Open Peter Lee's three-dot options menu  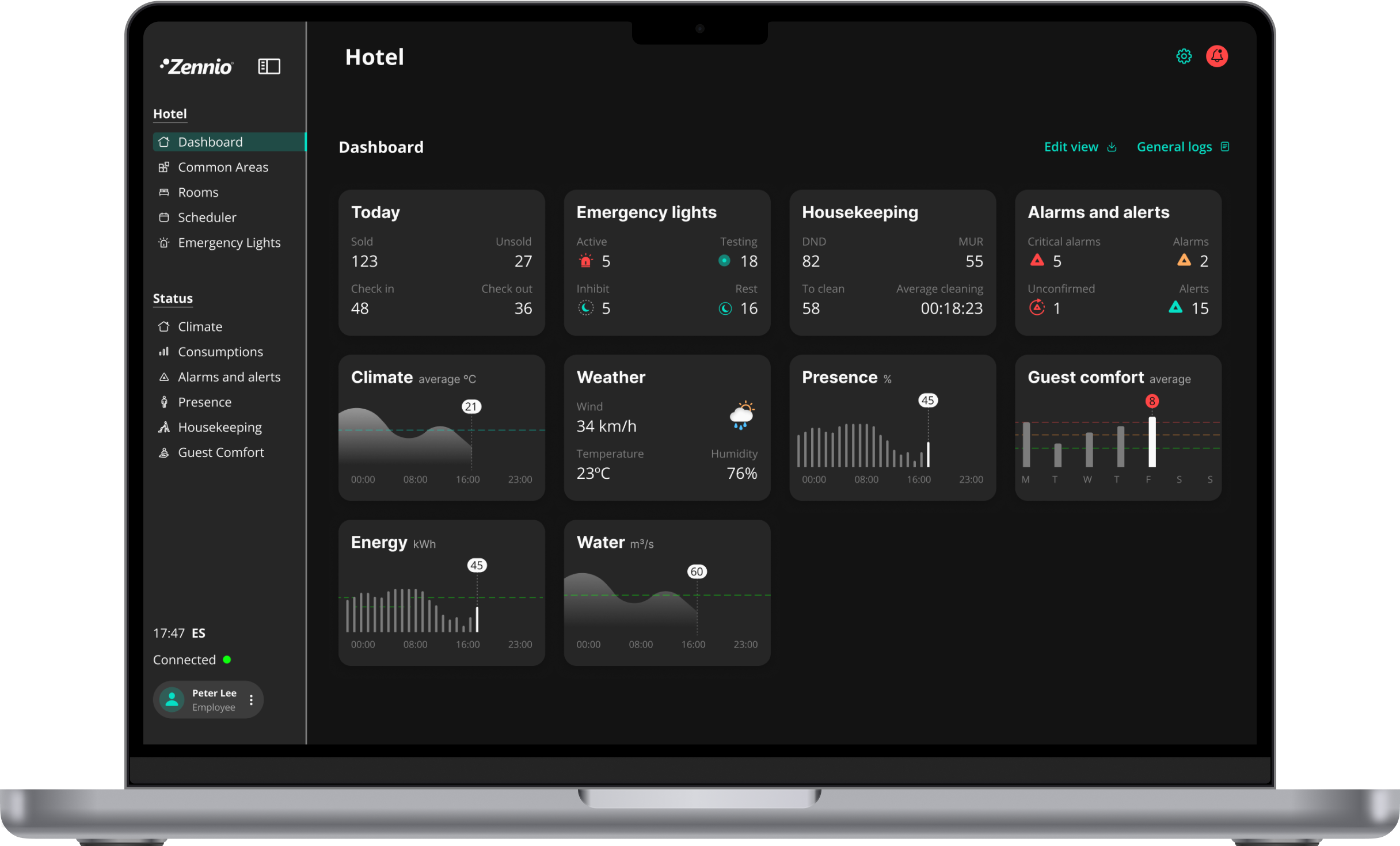(x=251, y=700)
